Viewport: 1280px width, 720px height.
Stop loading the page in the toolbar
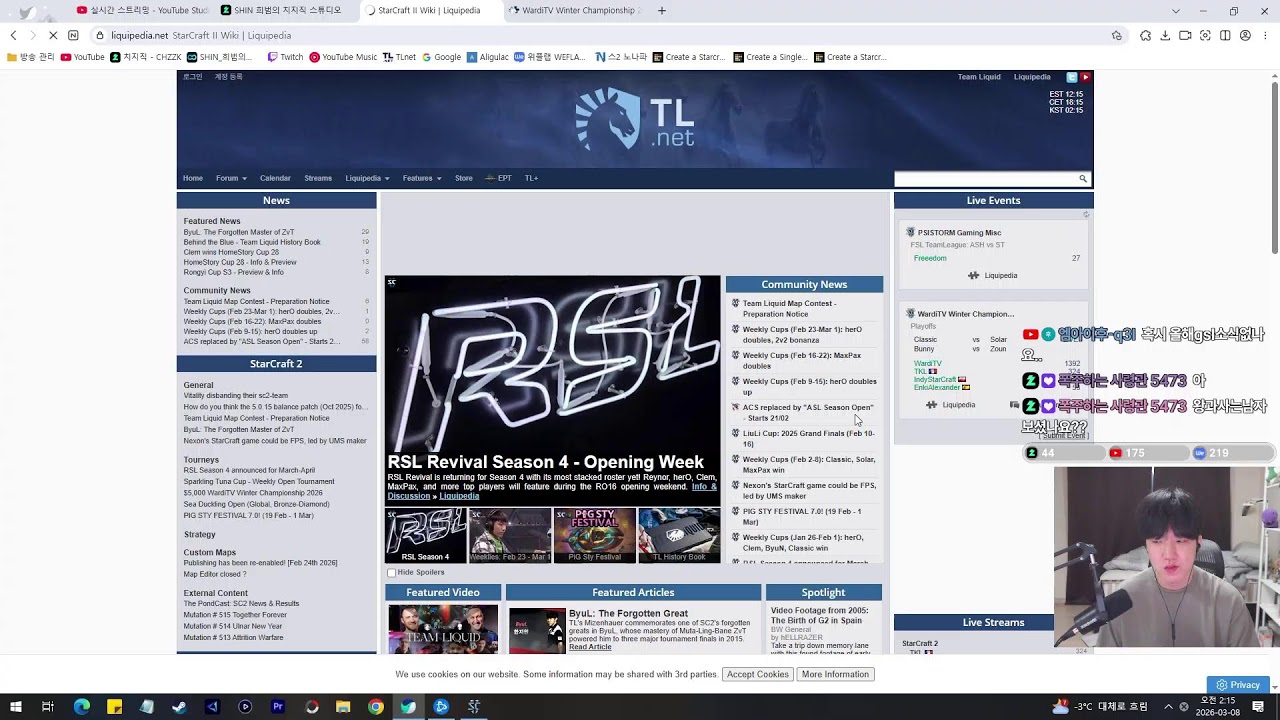click(x=53, y=35)
